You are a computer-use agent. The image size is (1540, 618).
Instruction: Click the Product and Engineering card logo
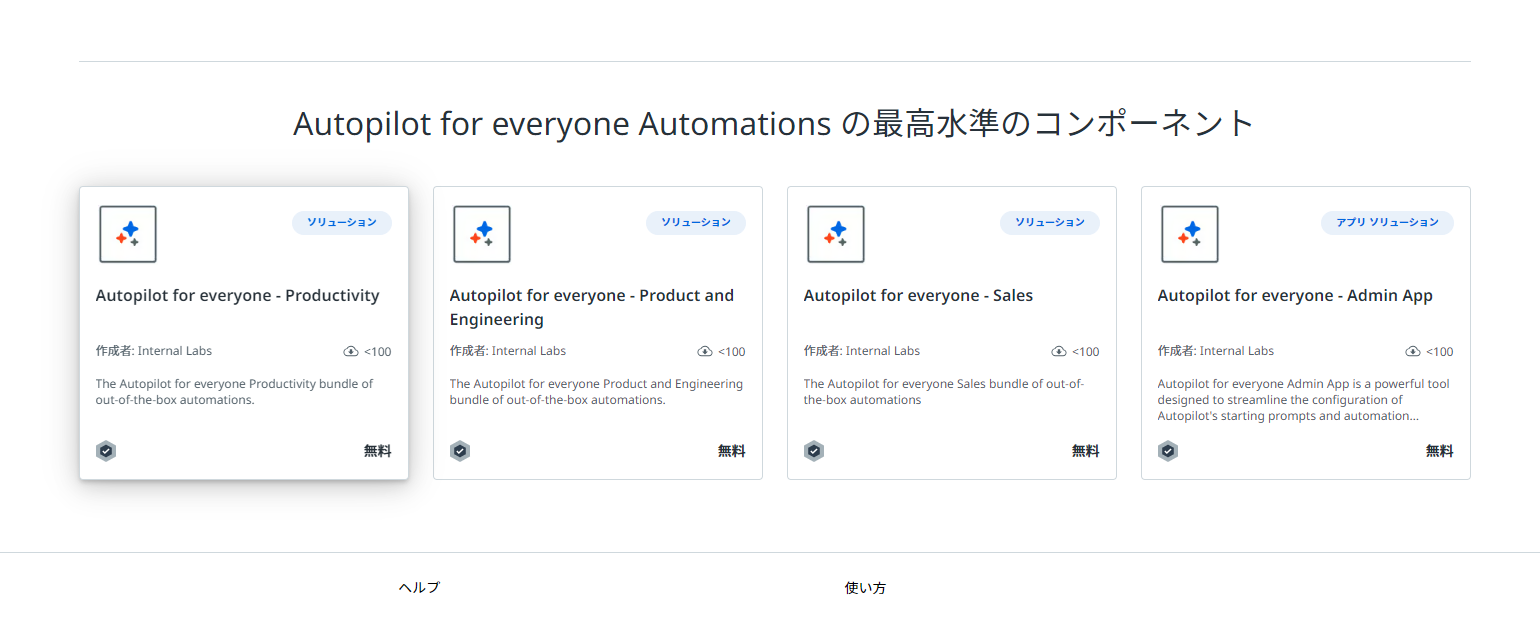coord(481,233)
